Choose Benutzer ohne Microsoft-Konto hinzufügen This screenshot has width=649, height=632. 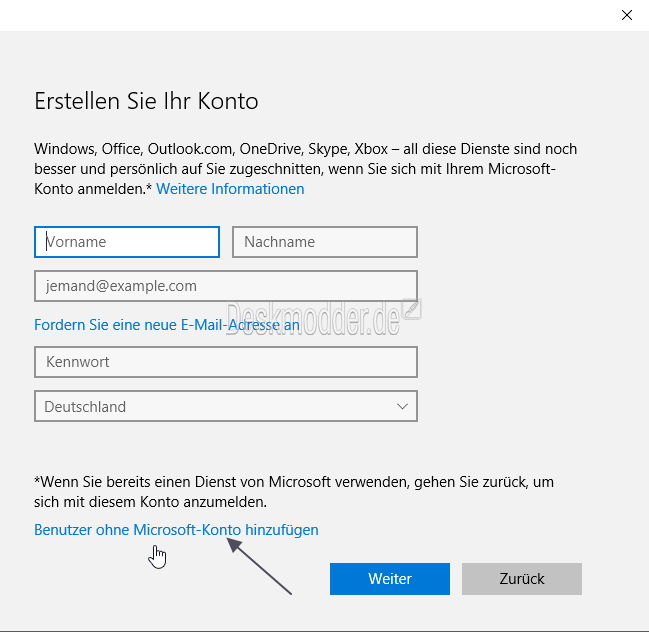click(176, 530)
